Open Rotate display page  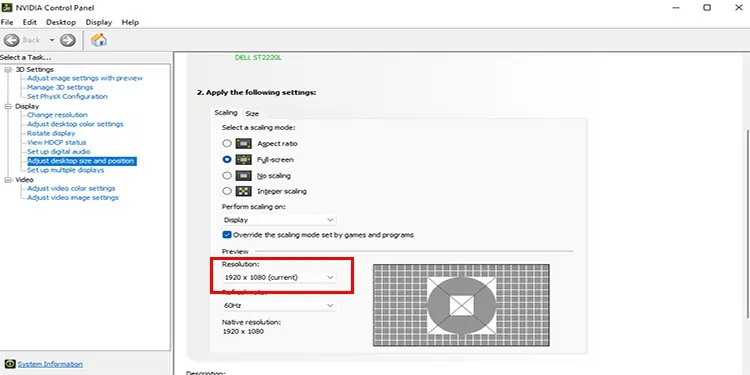tap(51, 133)
